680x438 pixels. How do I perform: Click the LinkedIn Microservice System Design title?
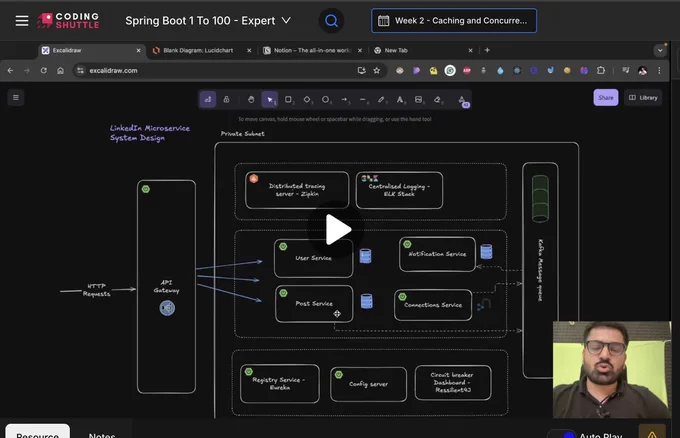click(x=149, y=133)
